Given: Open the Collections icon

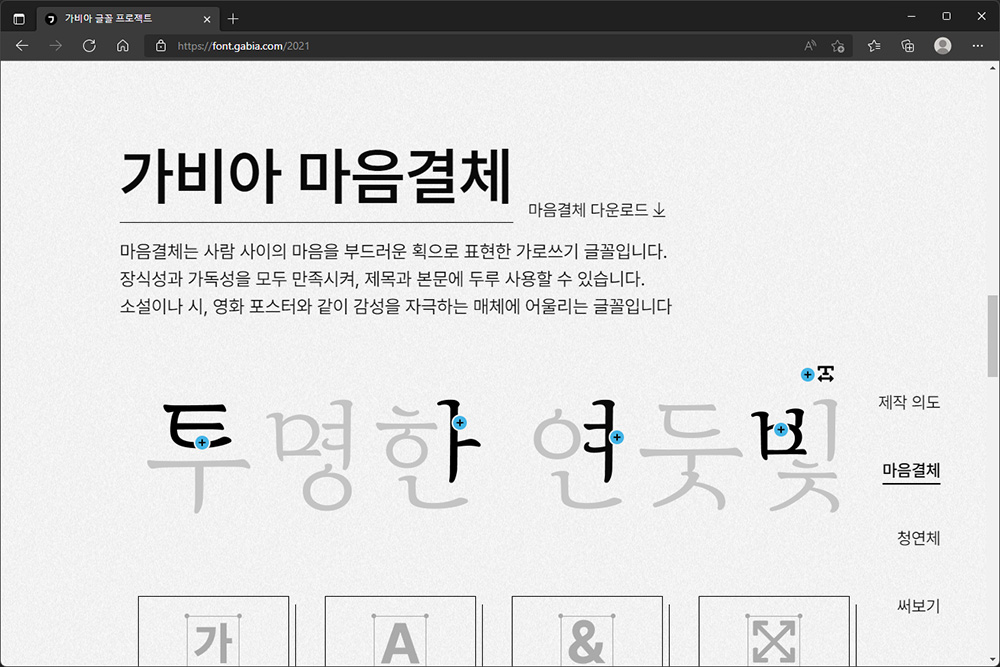Looking at the screenshot, I should point(908,46).
